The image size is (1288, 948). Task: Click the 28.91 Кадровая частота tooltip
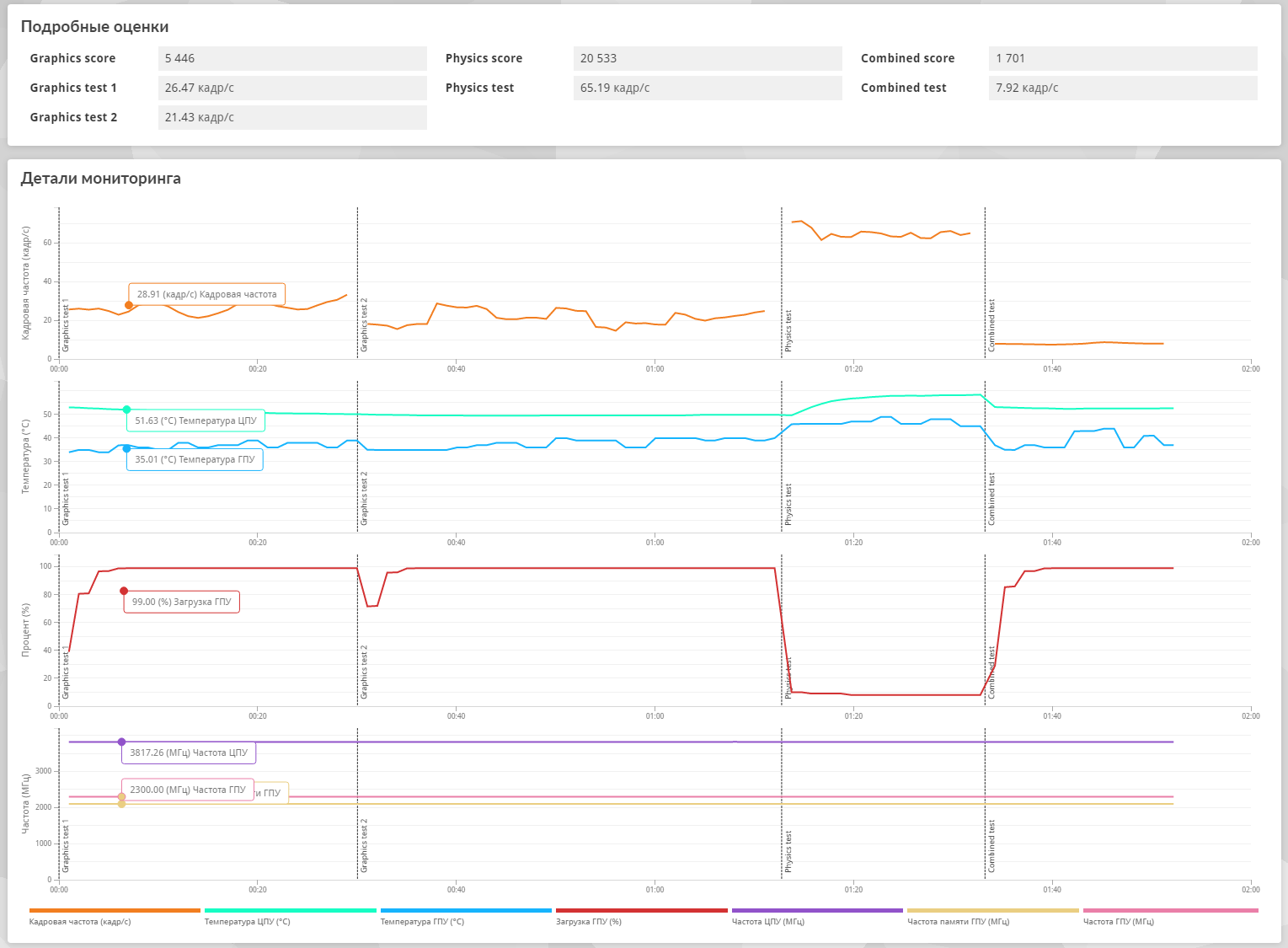click(x=206, y=294)
